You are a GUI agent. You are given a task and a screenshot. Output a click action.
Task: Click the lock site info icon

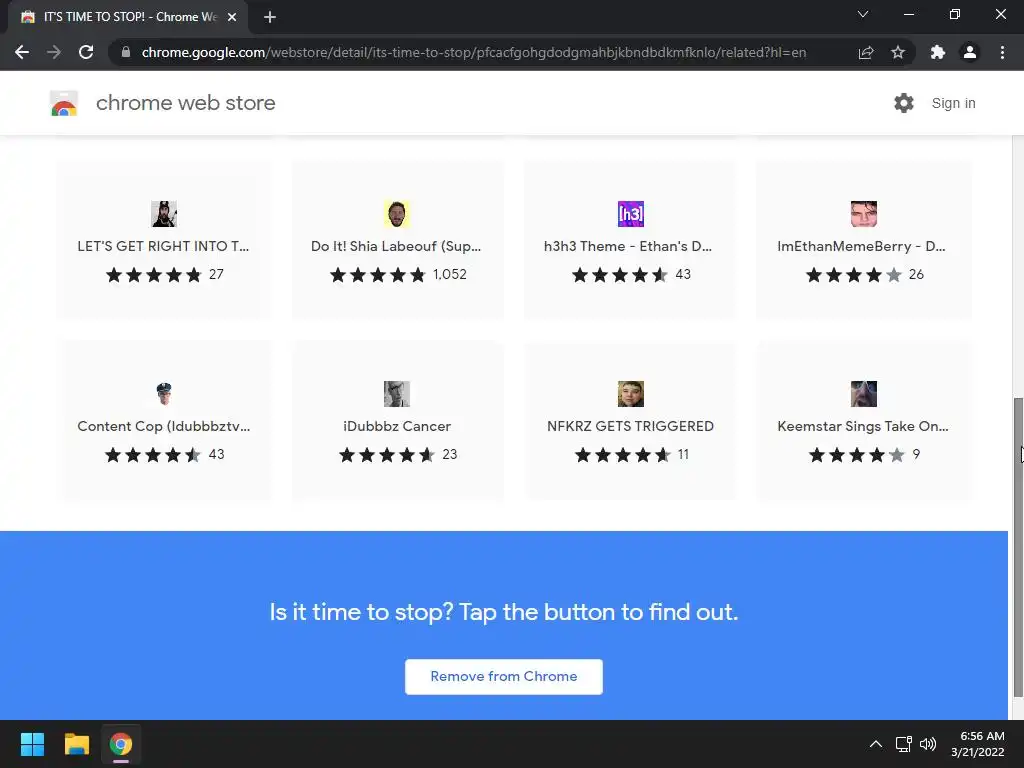[x=125, y=52]
